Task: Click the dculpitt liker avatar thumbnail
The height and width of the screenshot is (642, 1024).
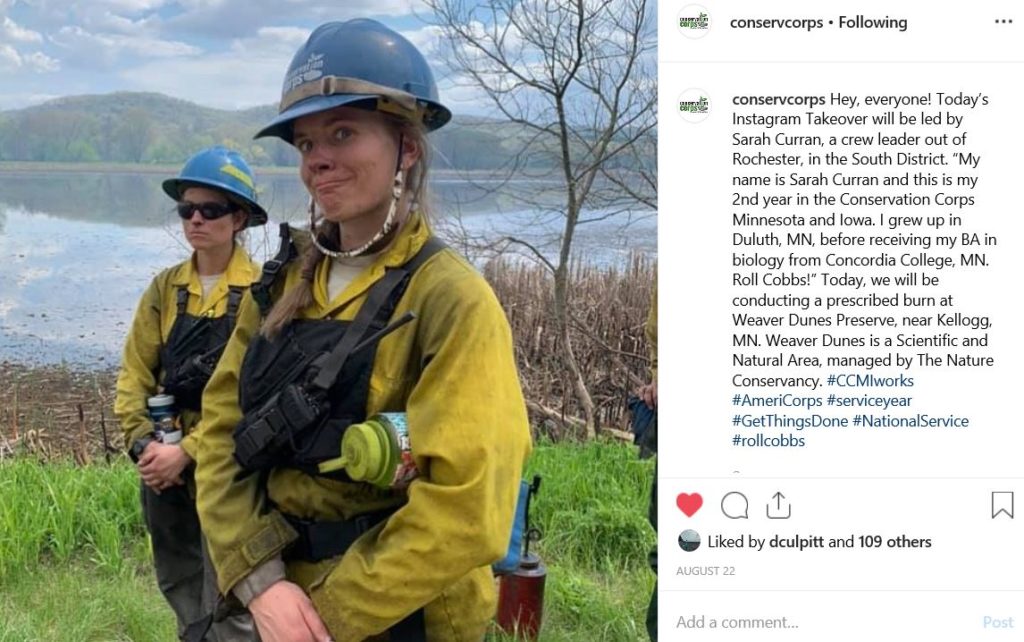Action: pos(689,541)
